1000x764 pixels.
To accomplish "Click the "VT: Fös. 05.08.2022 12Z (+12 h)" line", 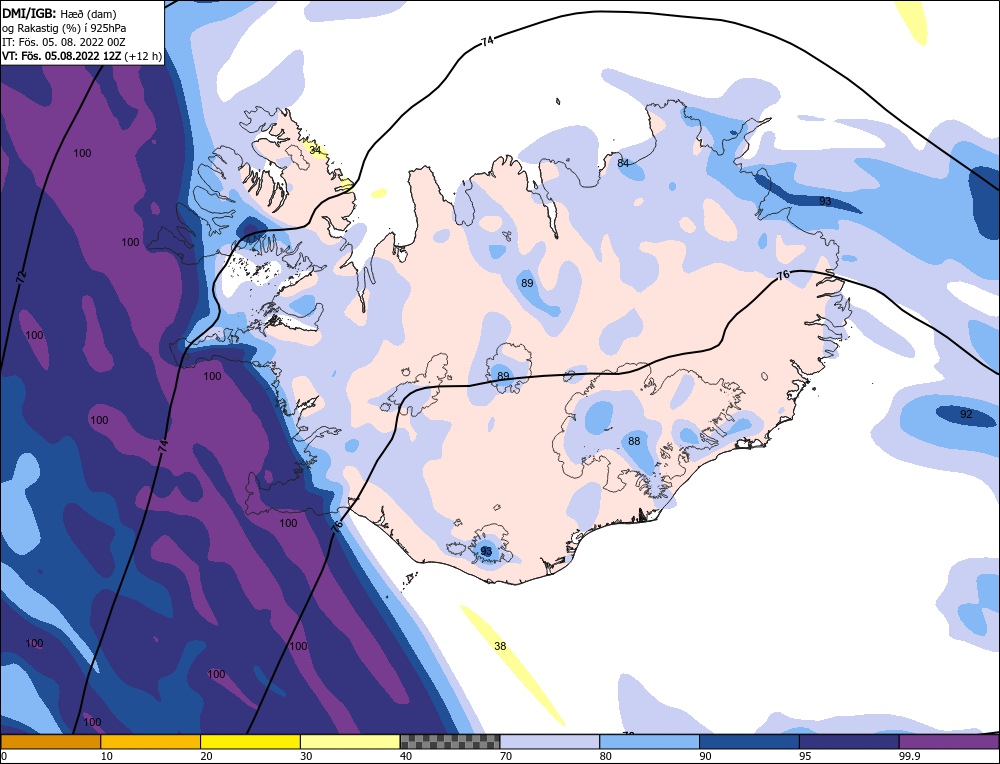I will click(82, 56).
